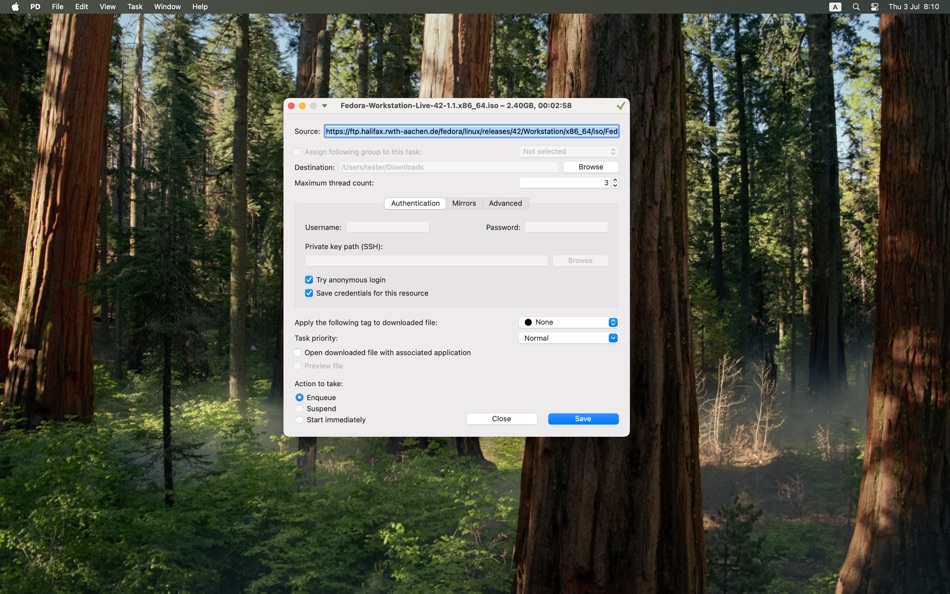Open the tag dropdown showing None

(568, 322)
